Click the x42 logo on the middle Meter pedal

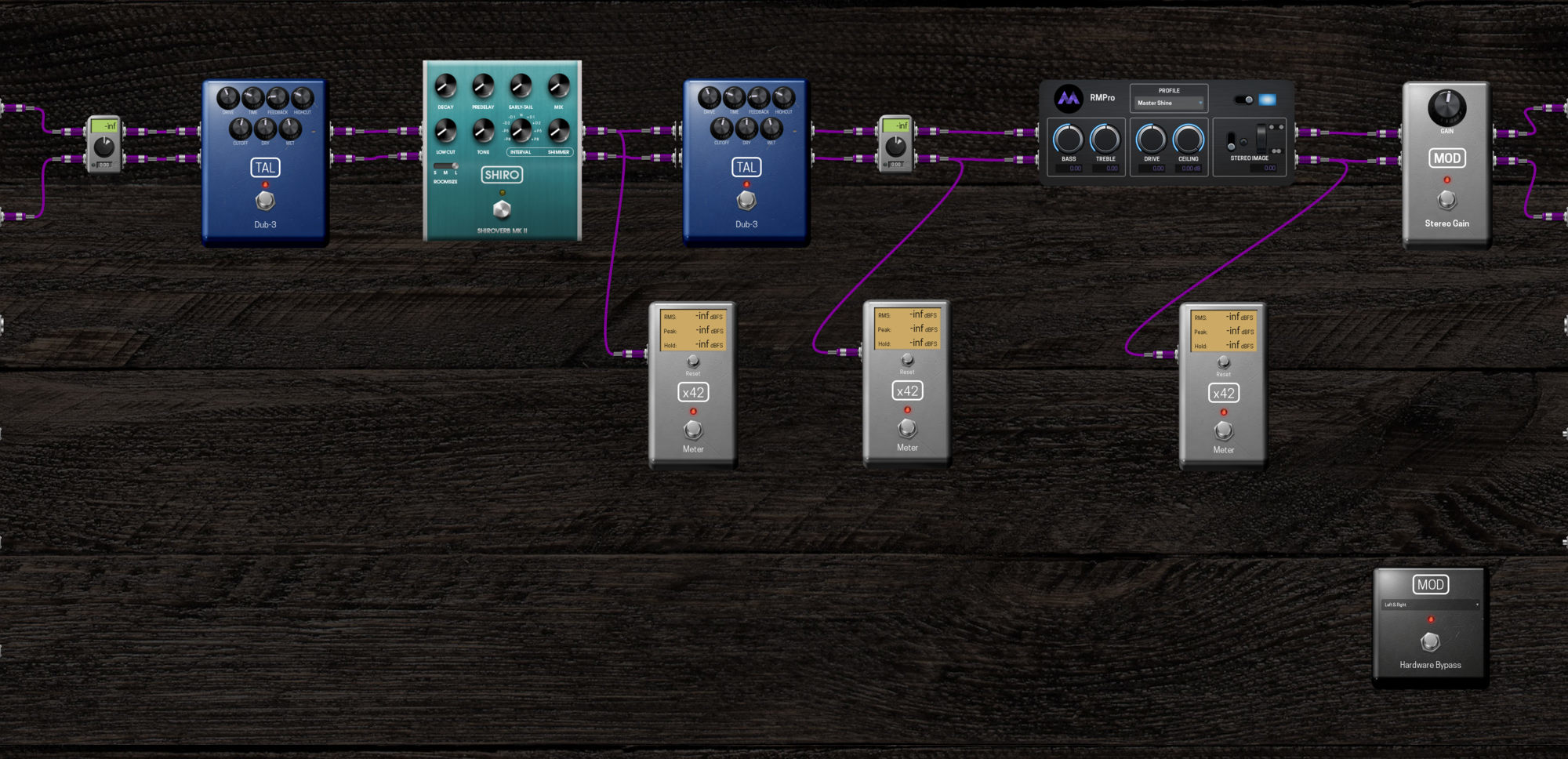[907, 391]
